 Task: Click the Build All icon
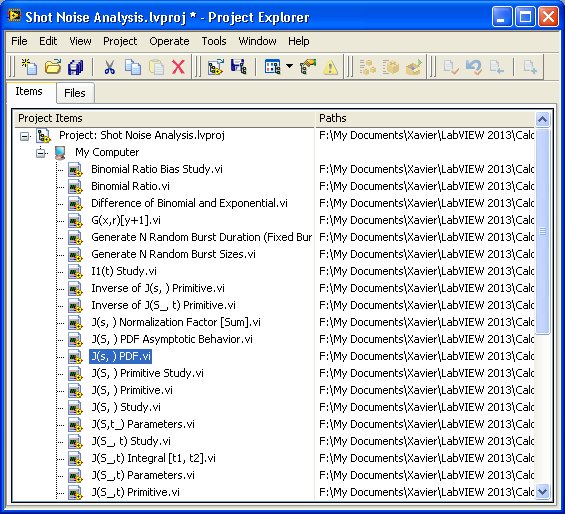(368, 67)
